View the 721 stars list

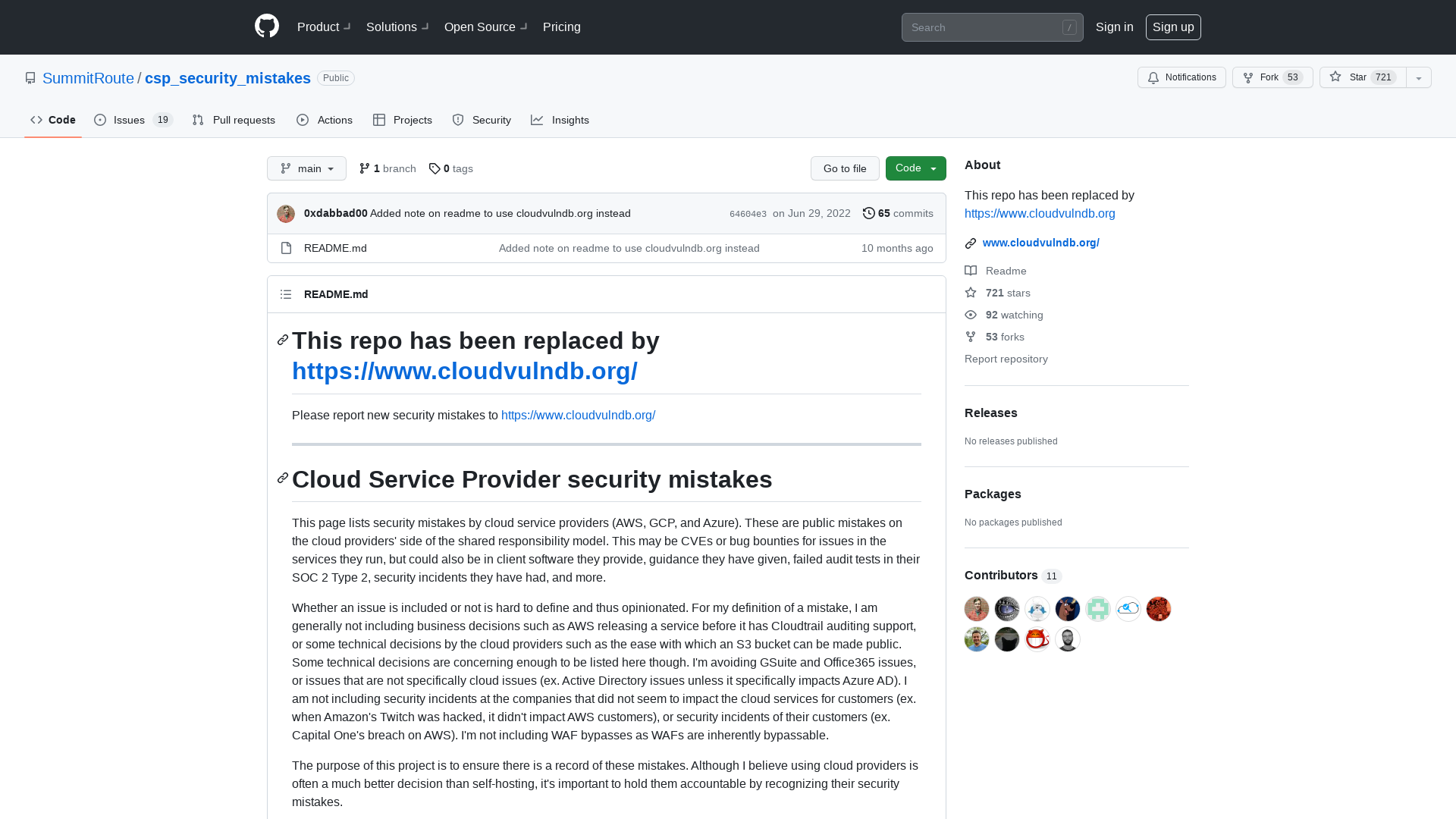[x=997, y=293]
